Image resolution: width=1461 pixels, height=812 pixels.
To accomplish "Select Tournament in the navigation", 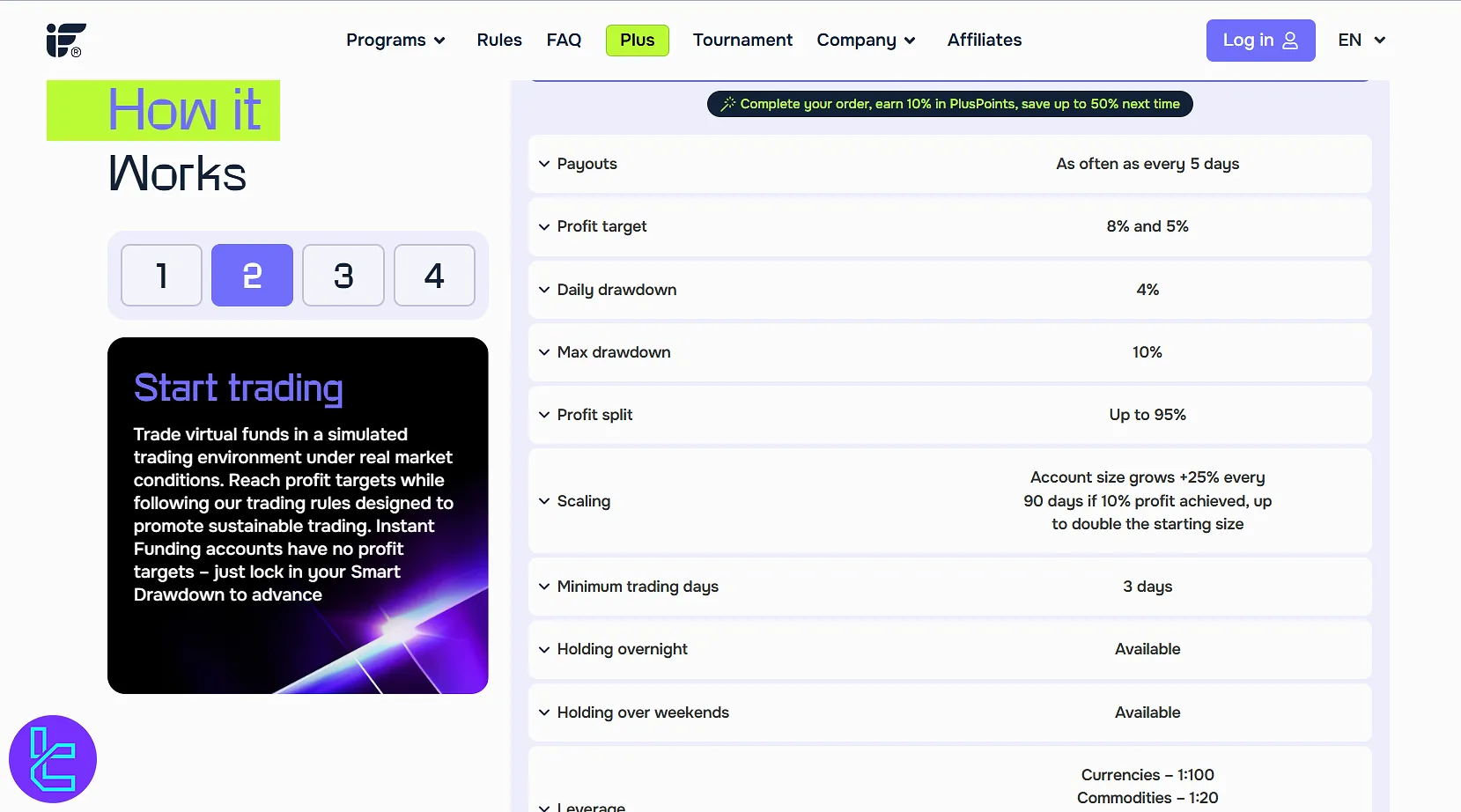I will tap(742, 40).
